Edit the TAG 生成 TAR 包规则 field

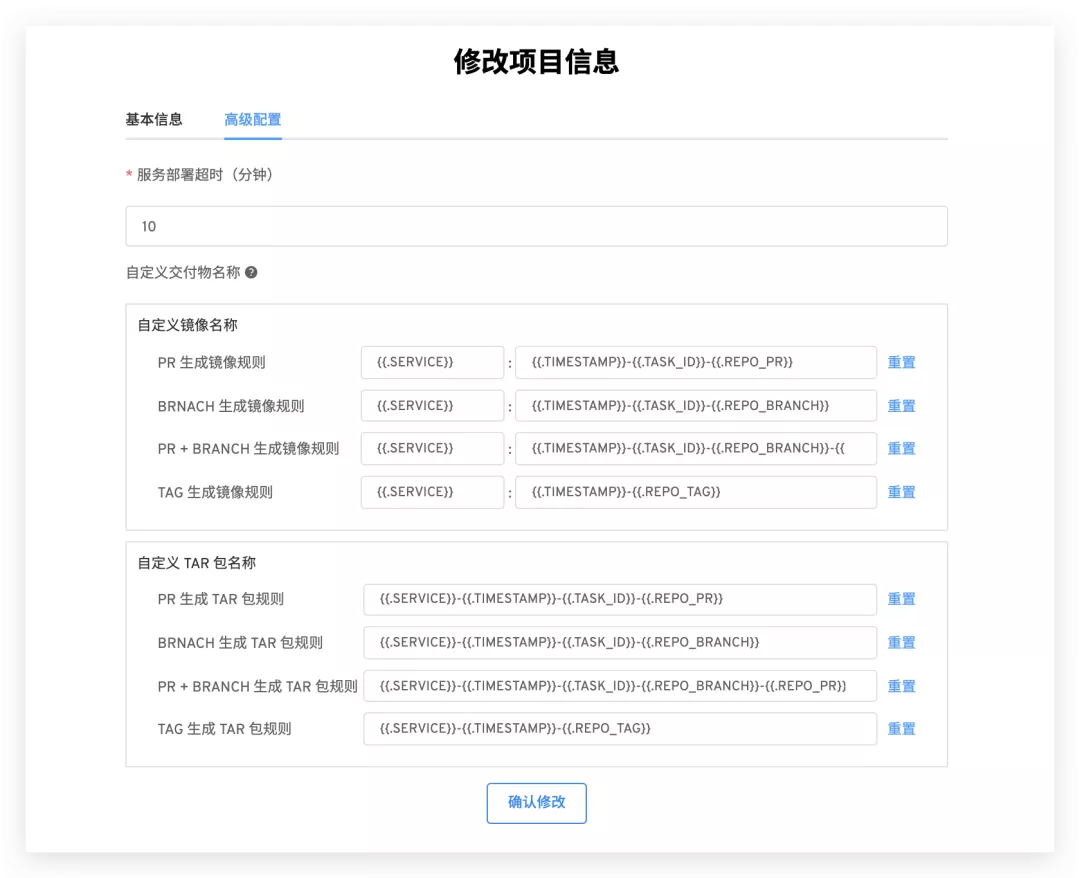click(620, 729)
